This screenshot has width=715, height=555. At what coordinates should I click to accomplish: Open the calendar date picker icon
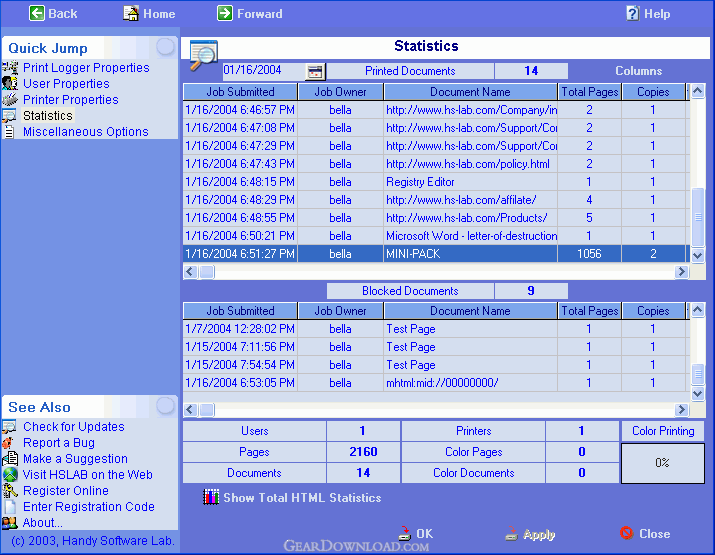[315, 71]
